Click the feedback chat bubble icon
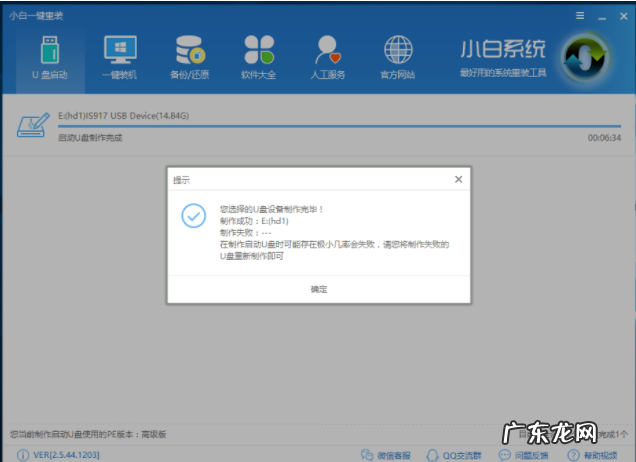Image resolution: width=636 pixels, height=462 pixels. 505,455
